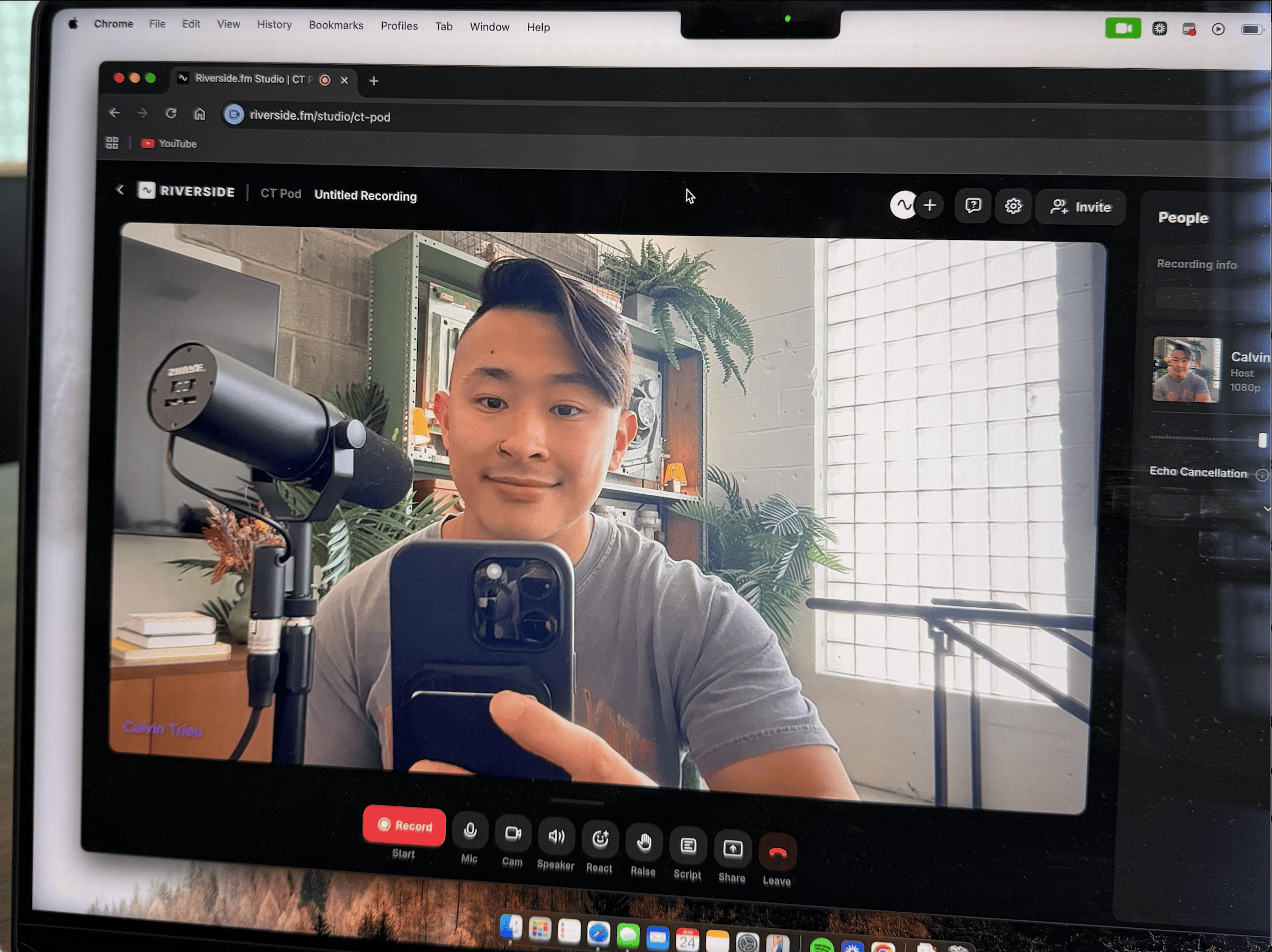Start recording with the red Record button
This screenshot has width=1272, height=952.
(404, 826)
